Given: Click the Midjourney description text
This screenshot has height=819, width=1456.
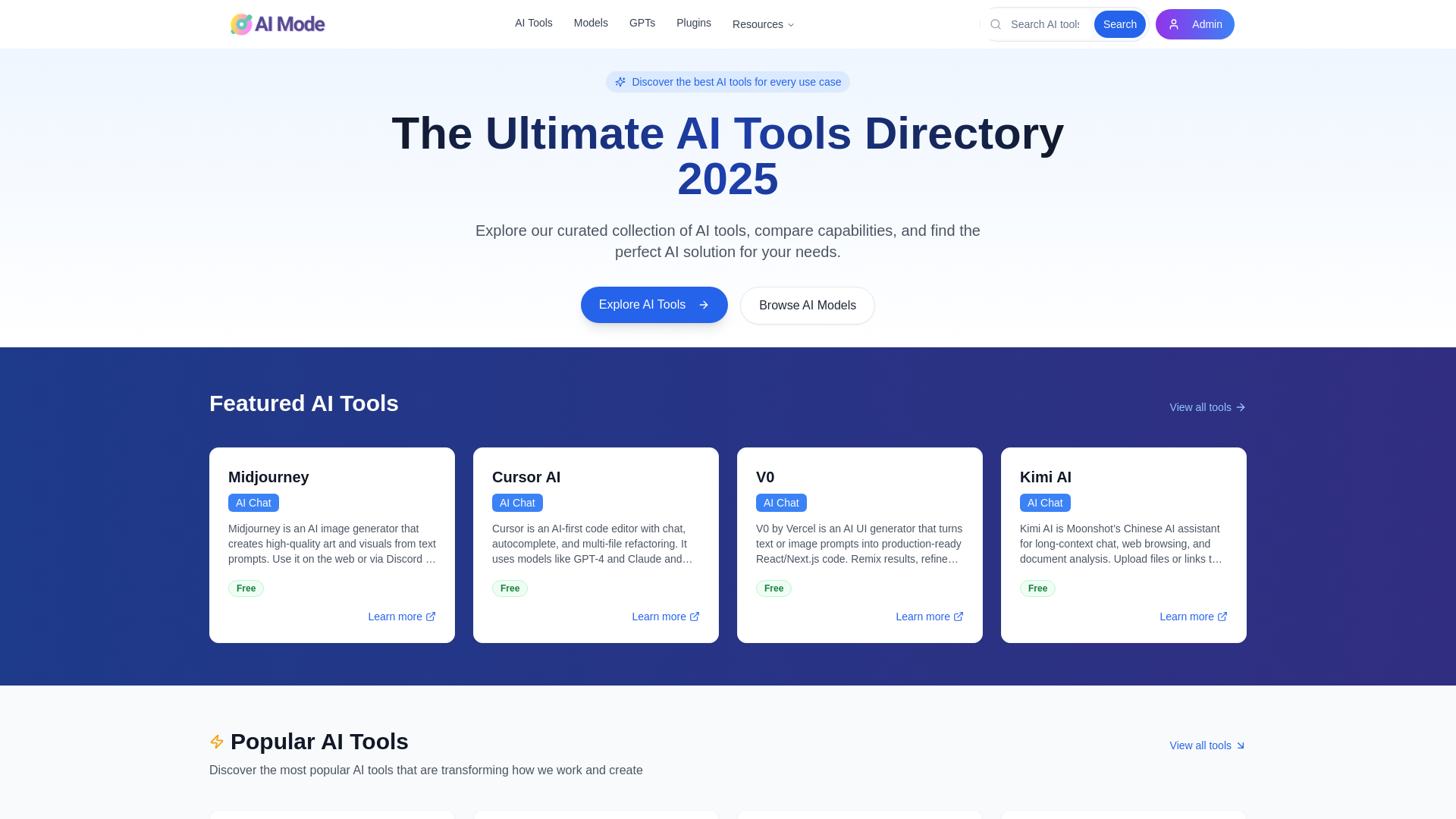Looking at the screenshot, I should click(332, 544).
